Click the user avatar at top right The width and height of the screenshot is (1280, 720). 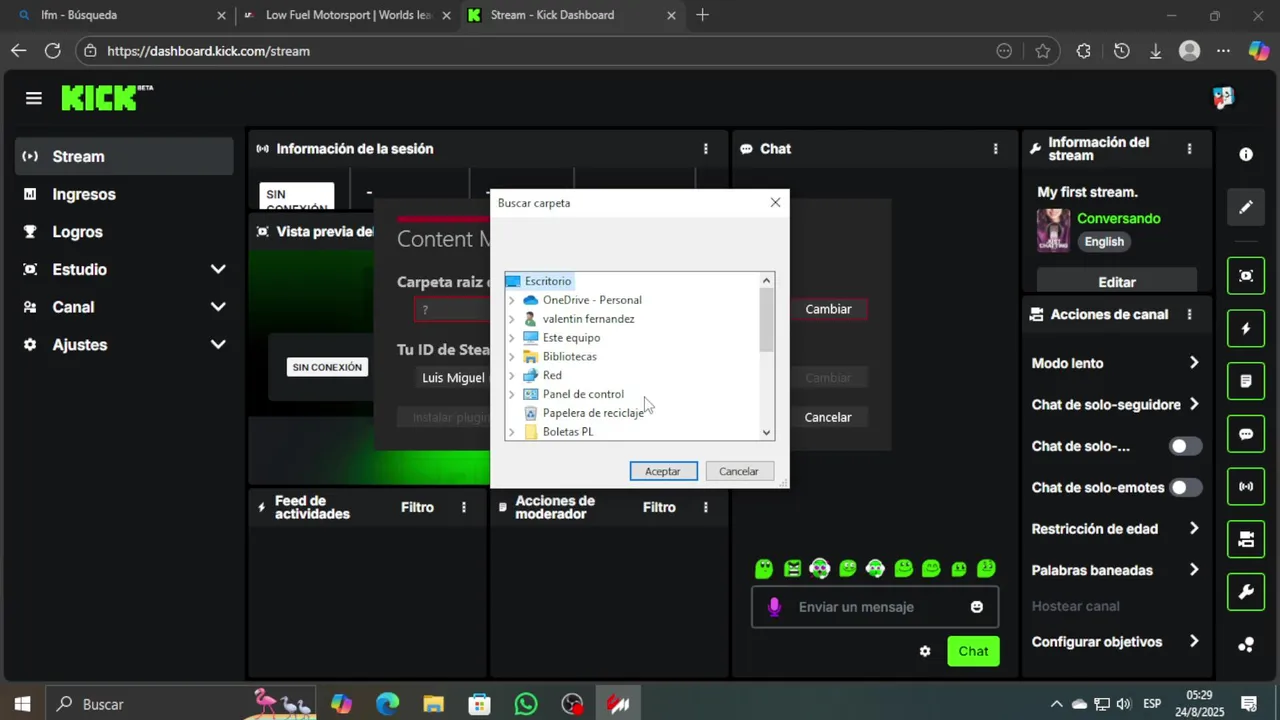pos(1224,98)
